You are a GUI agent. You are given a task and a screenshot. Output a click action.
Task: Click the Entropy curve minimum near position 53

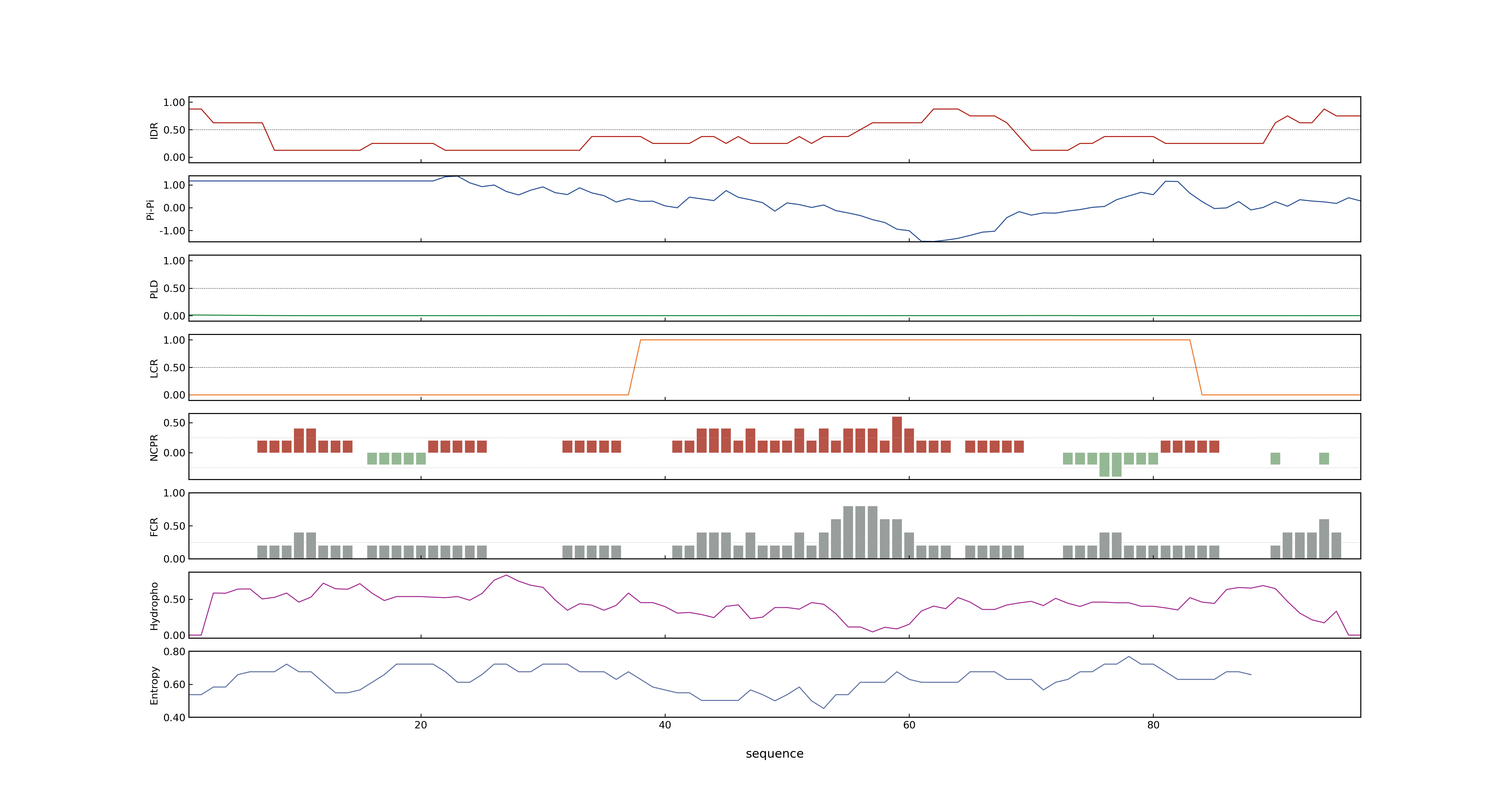pyautogui.click(x=823, y=708)
